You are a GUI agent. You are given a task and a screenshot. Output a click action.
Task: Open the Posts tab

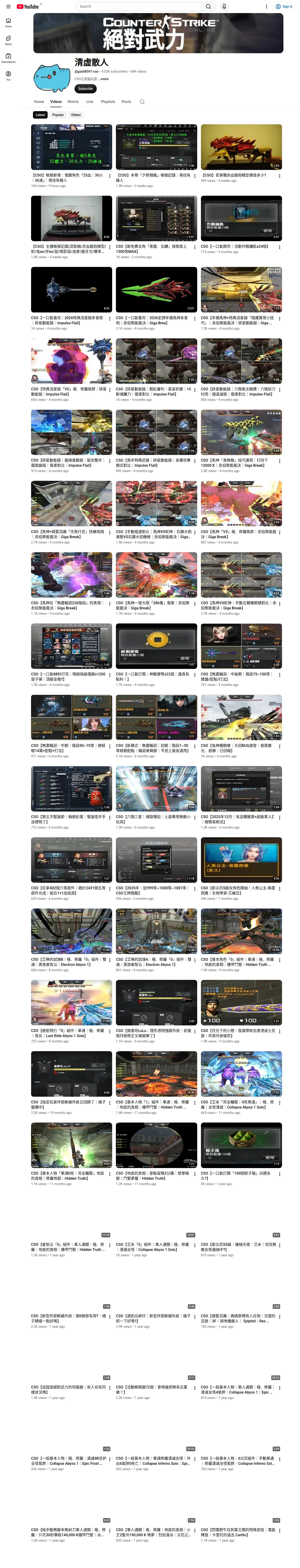click(x=126, y=102)
